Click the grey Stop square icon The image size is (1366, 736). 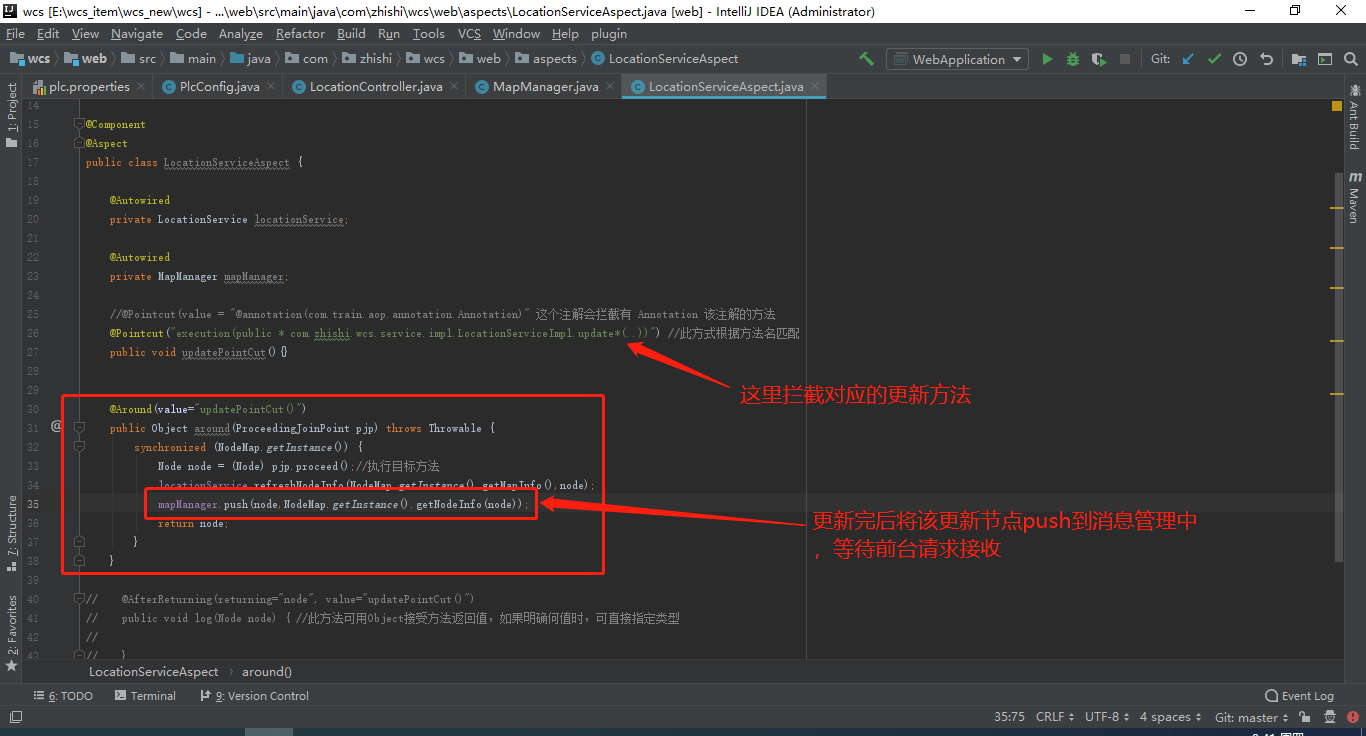tap(1125, 59)
